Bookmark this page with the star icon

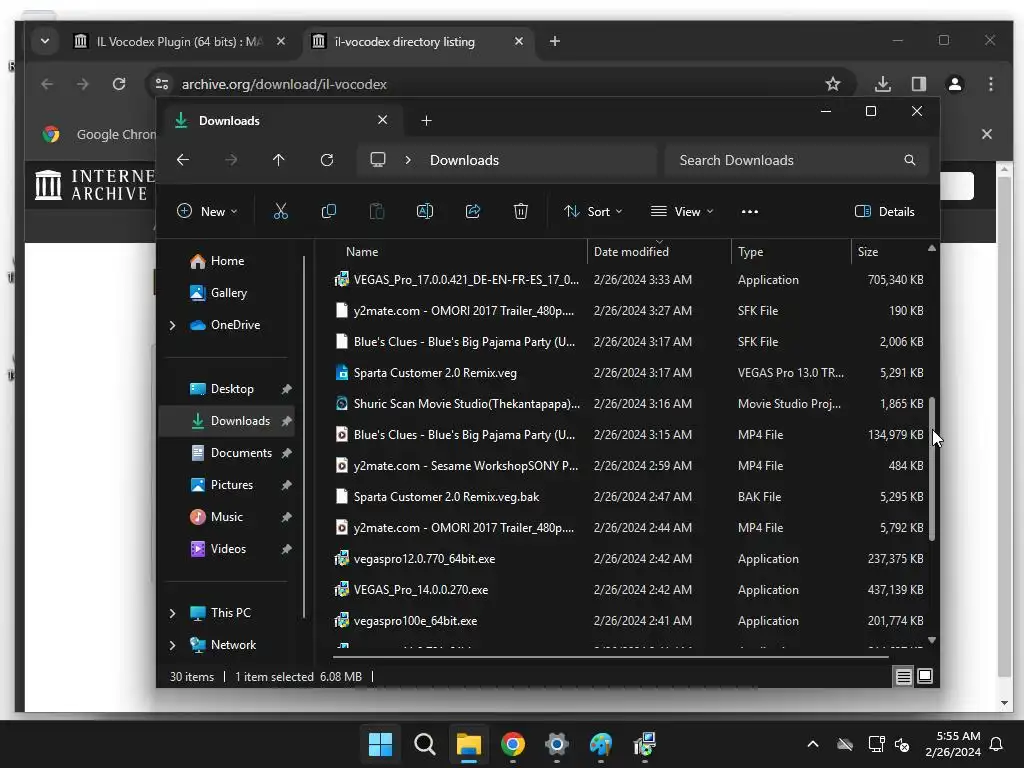pyautogui.click(x=833, y=84)
